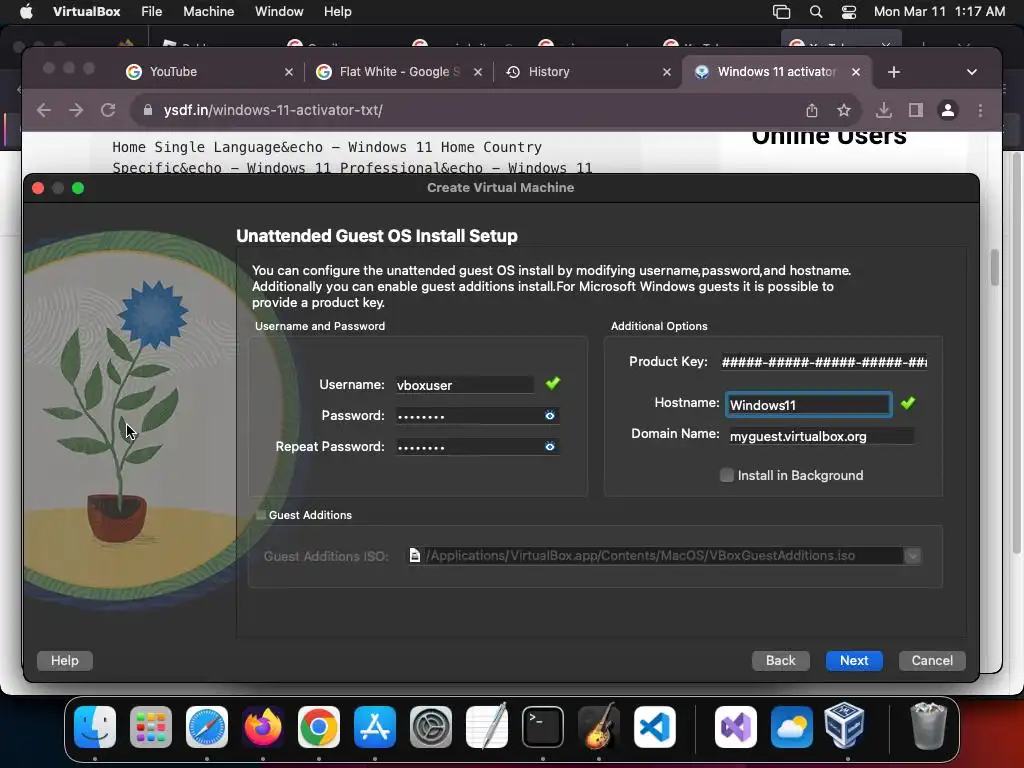This screenshot has width=1024, height=768.
Task: Open App Store from the dock
Action: (375, 727)
